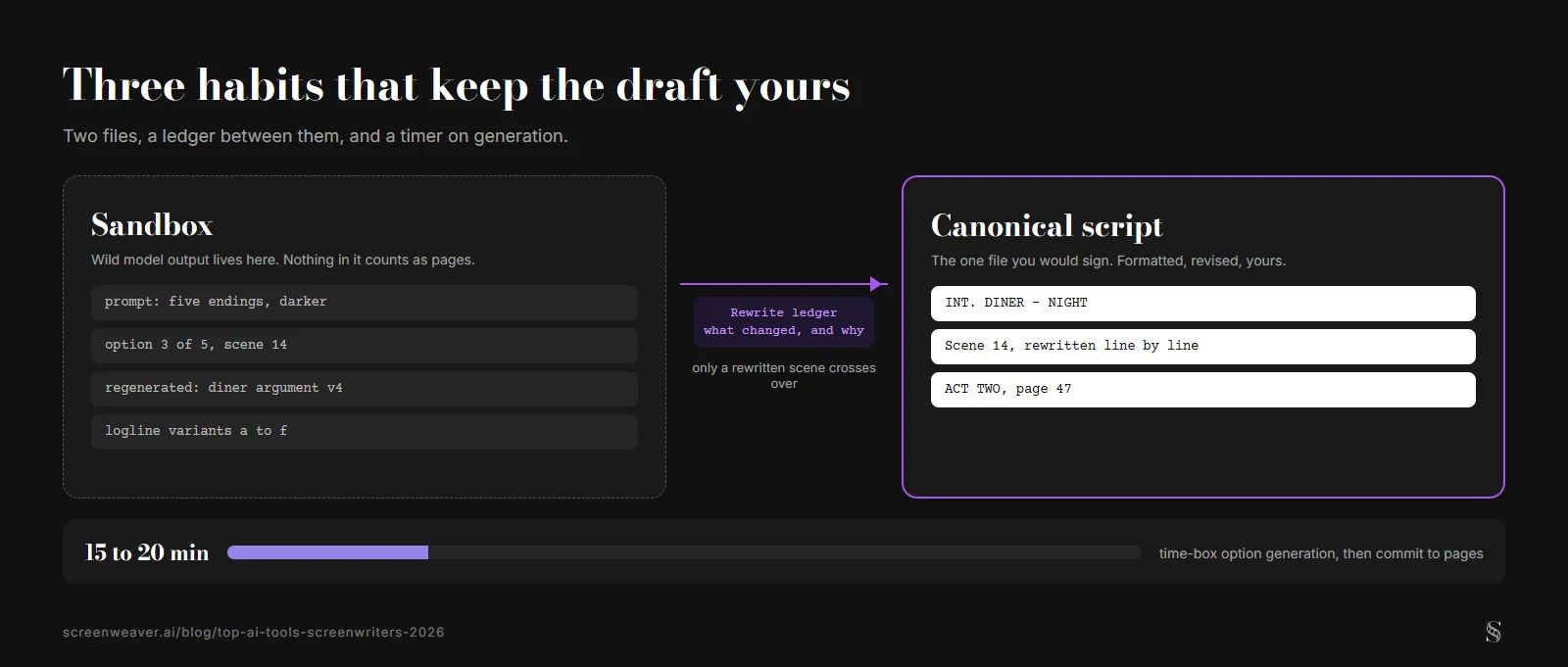Choose the 'logline variants a to f' row
1568x667 pixels.
tap(365, 432)
